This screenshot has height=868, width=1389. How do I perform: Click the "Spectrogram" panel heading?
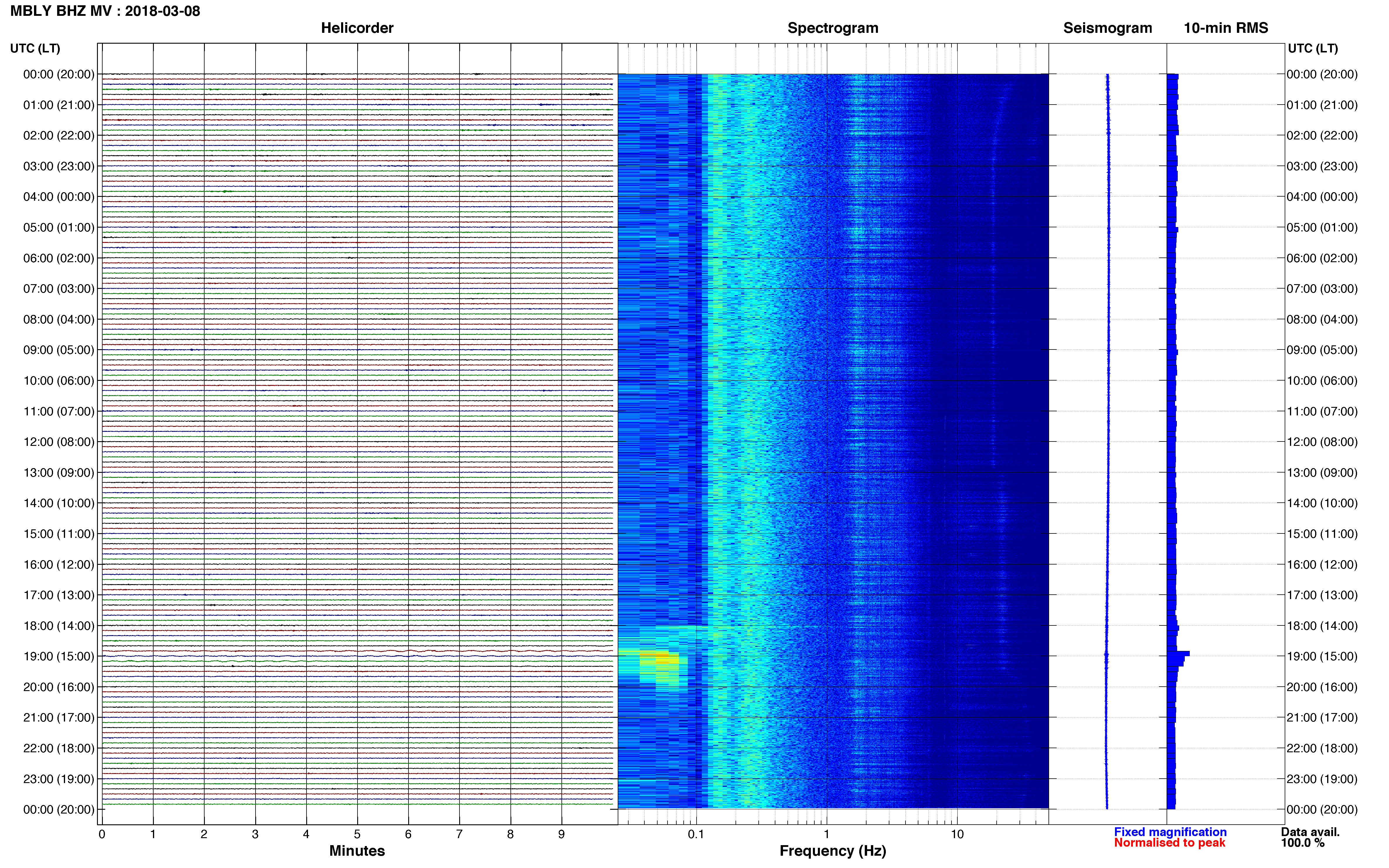point(833,28)
